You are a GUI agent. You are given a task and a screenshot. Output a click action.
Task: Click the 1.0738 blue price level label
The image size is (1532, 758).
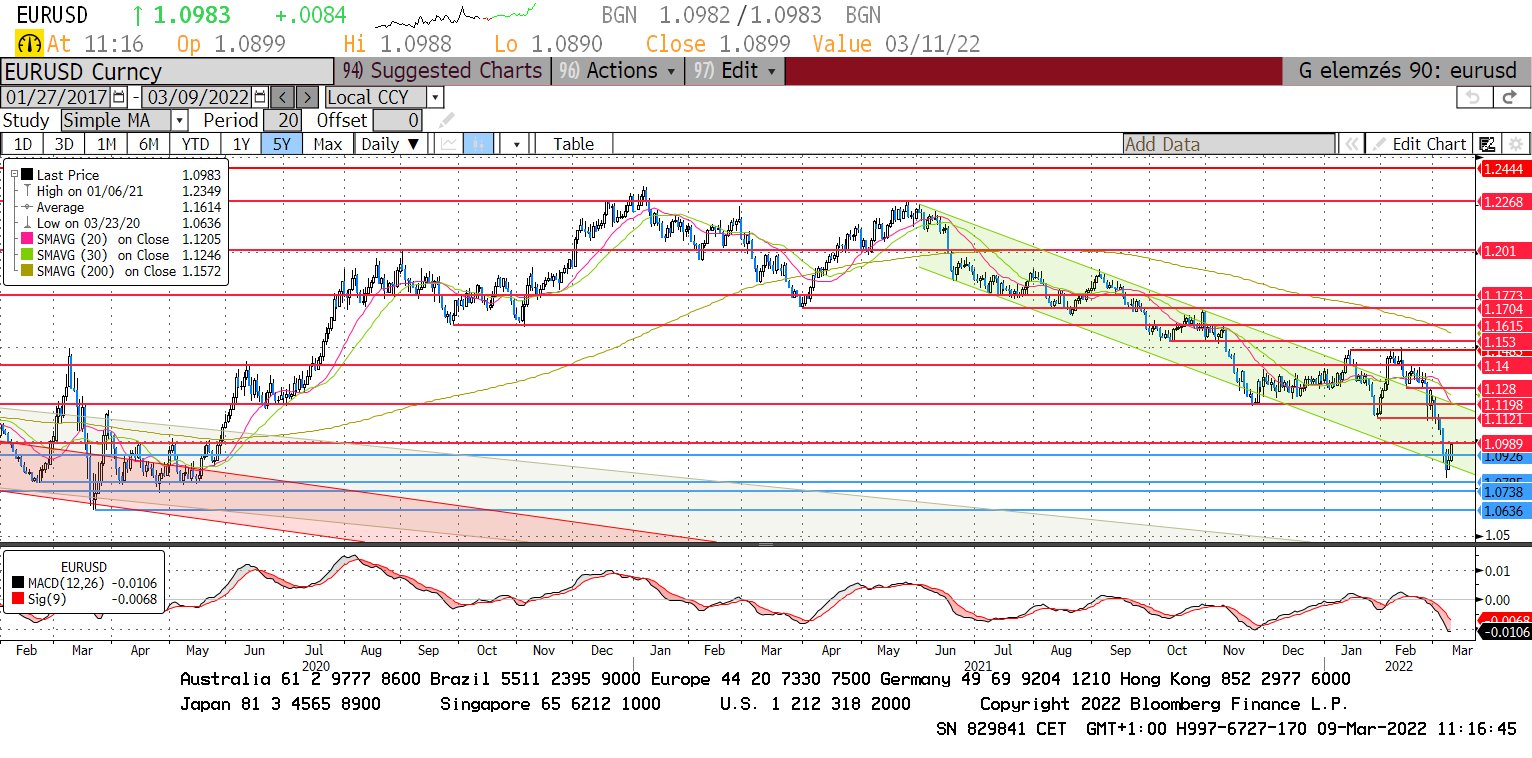[x=1504, y=492]
